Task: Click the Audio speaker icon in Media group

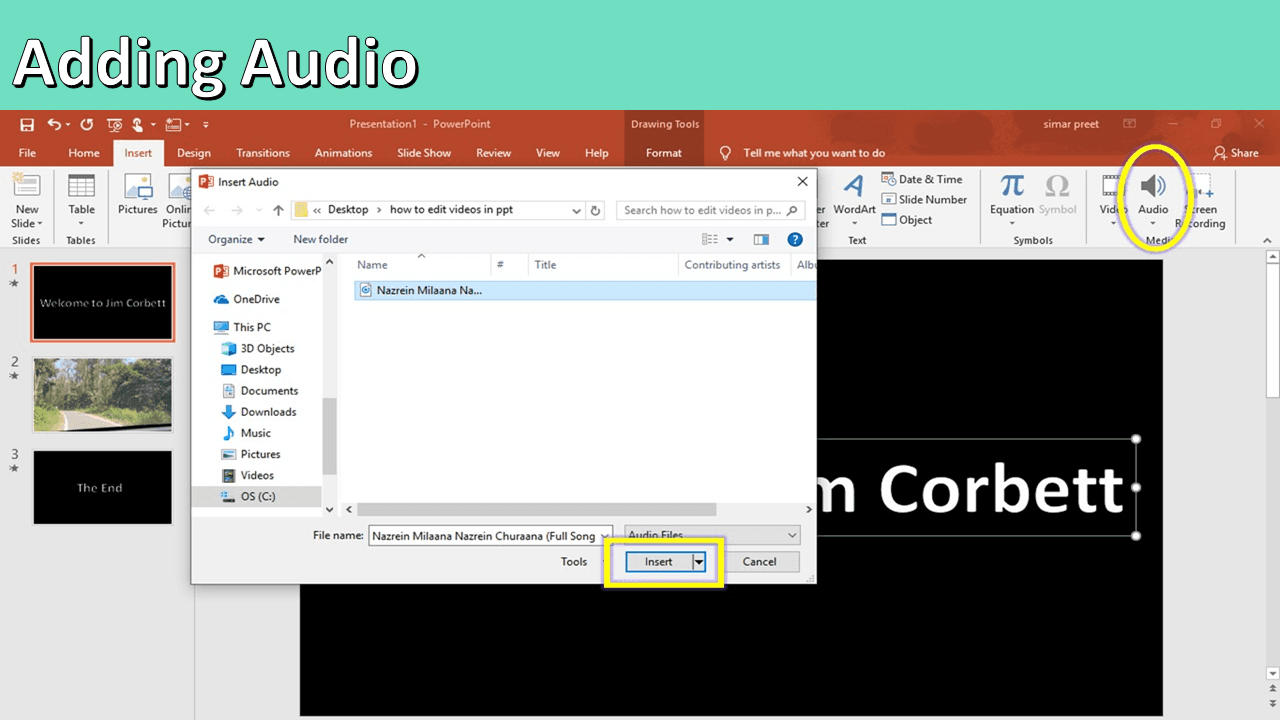Action: 1153,186
